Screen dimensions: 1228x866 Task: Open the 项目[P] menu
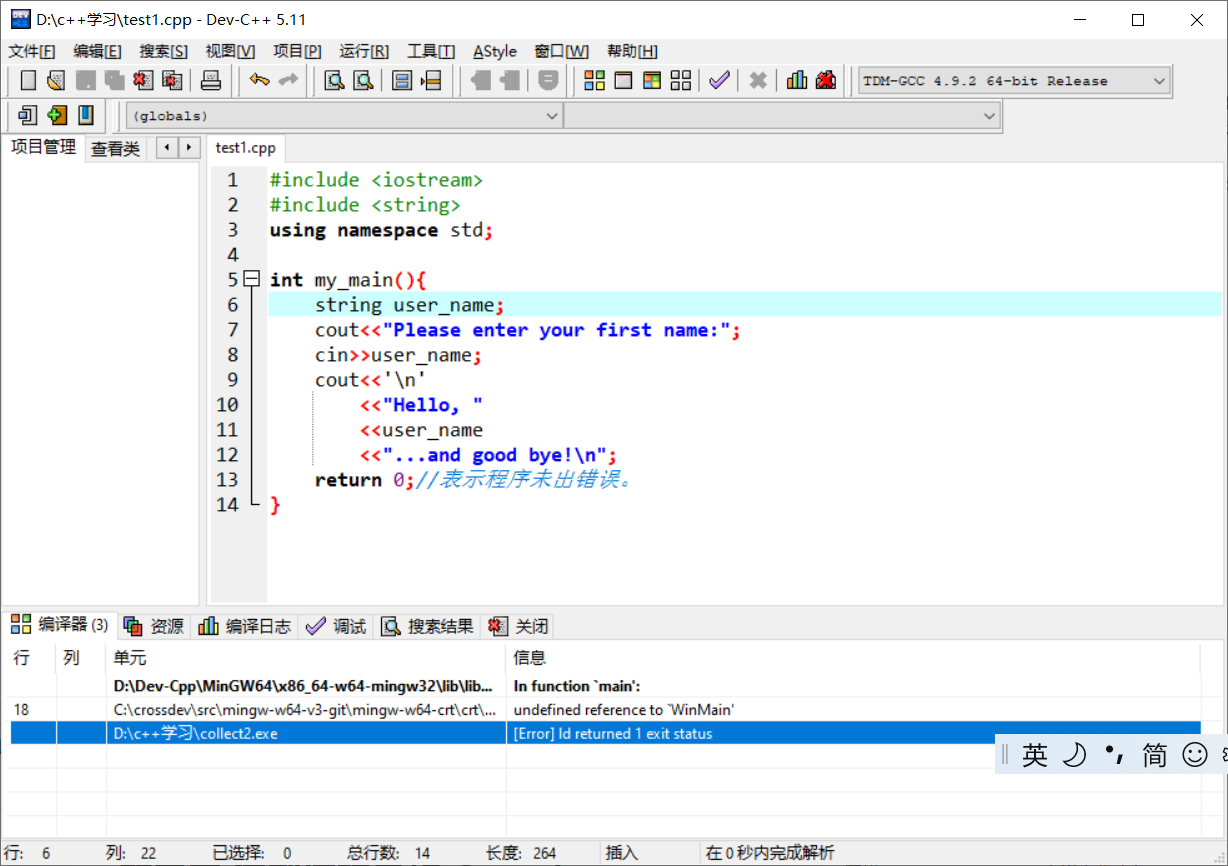[x=298, y=52]
